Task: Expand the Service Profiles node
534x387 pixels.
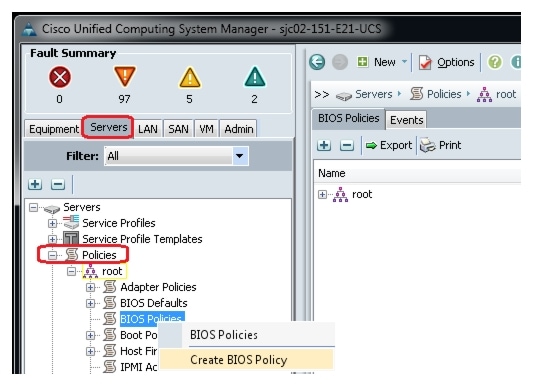Action: [52, 223]
